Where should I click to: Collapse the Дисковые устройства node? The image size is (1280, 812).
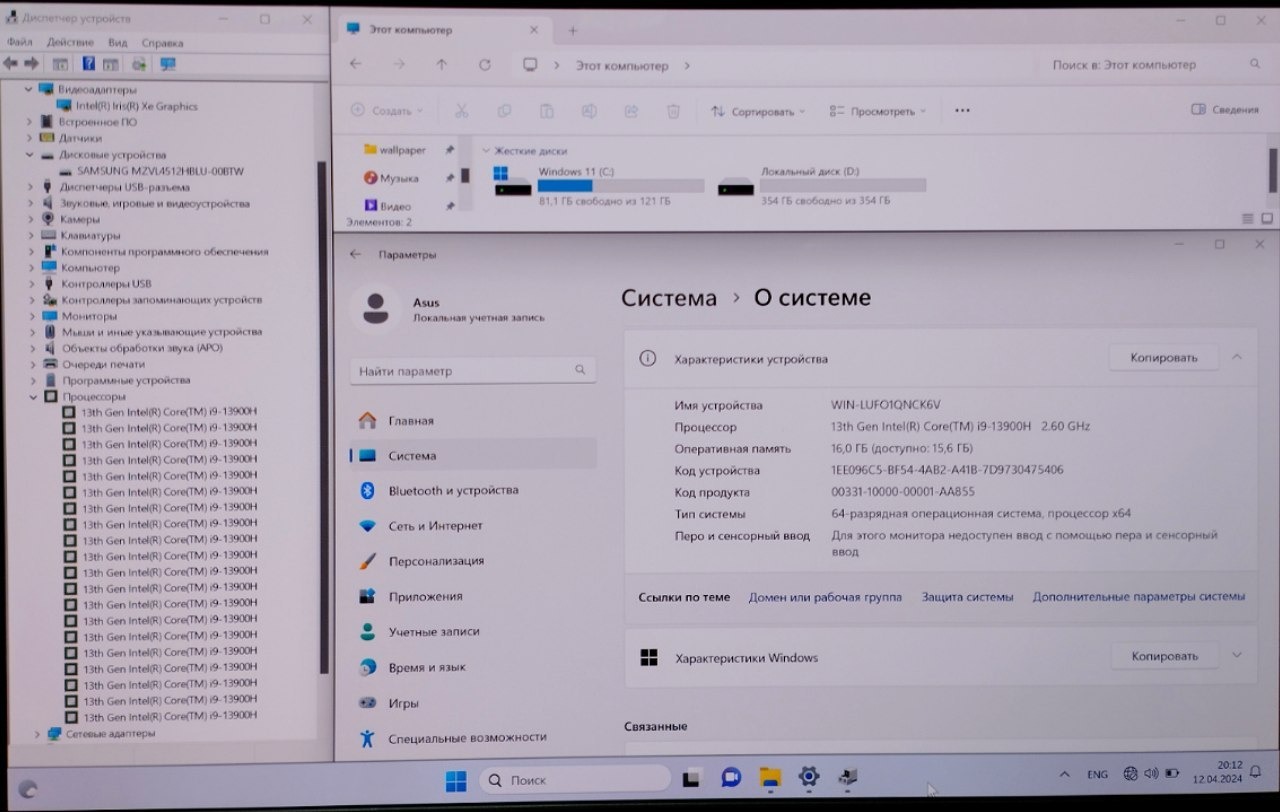pos(30,155)
